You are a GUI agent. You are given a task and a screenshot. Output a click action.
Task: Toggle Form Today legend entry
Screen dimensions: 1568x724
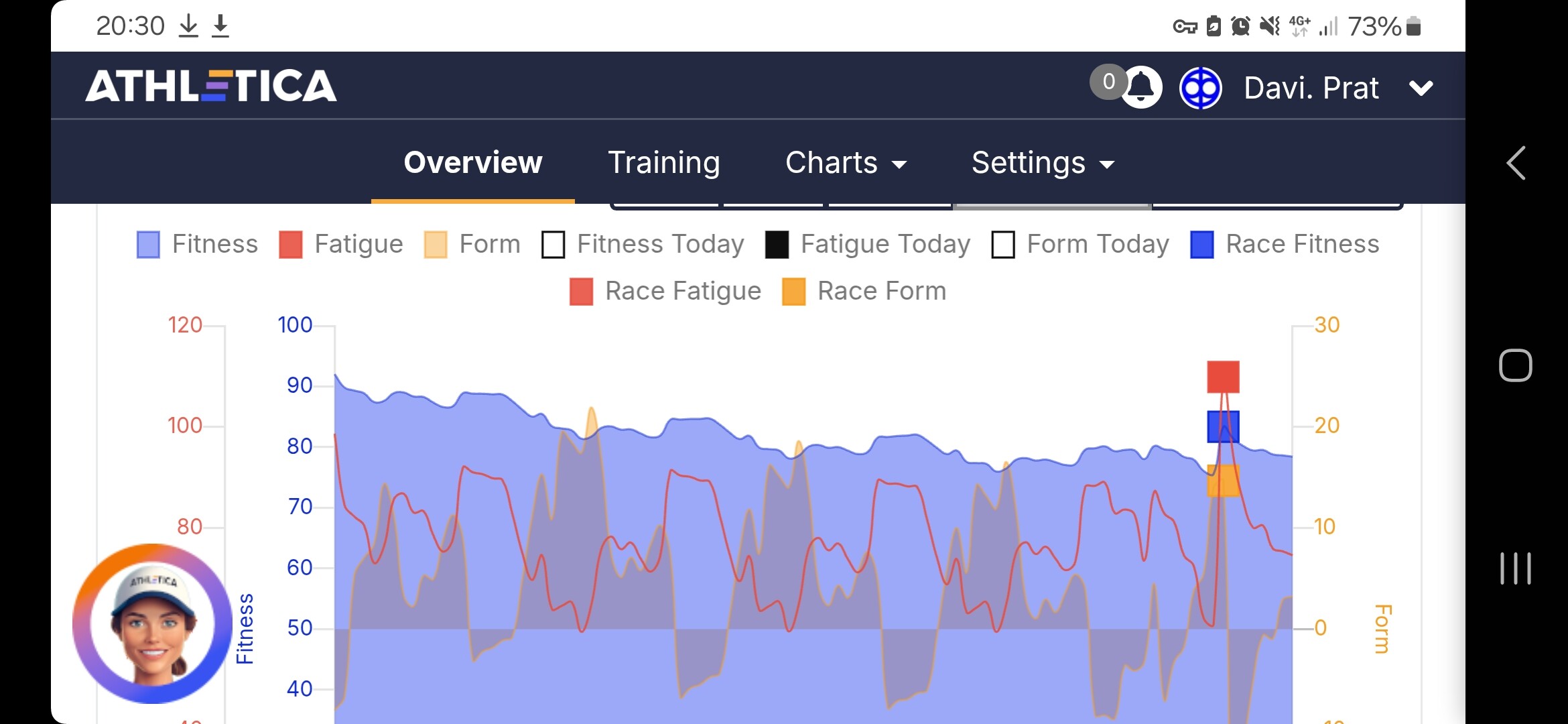pos(1080,244)
